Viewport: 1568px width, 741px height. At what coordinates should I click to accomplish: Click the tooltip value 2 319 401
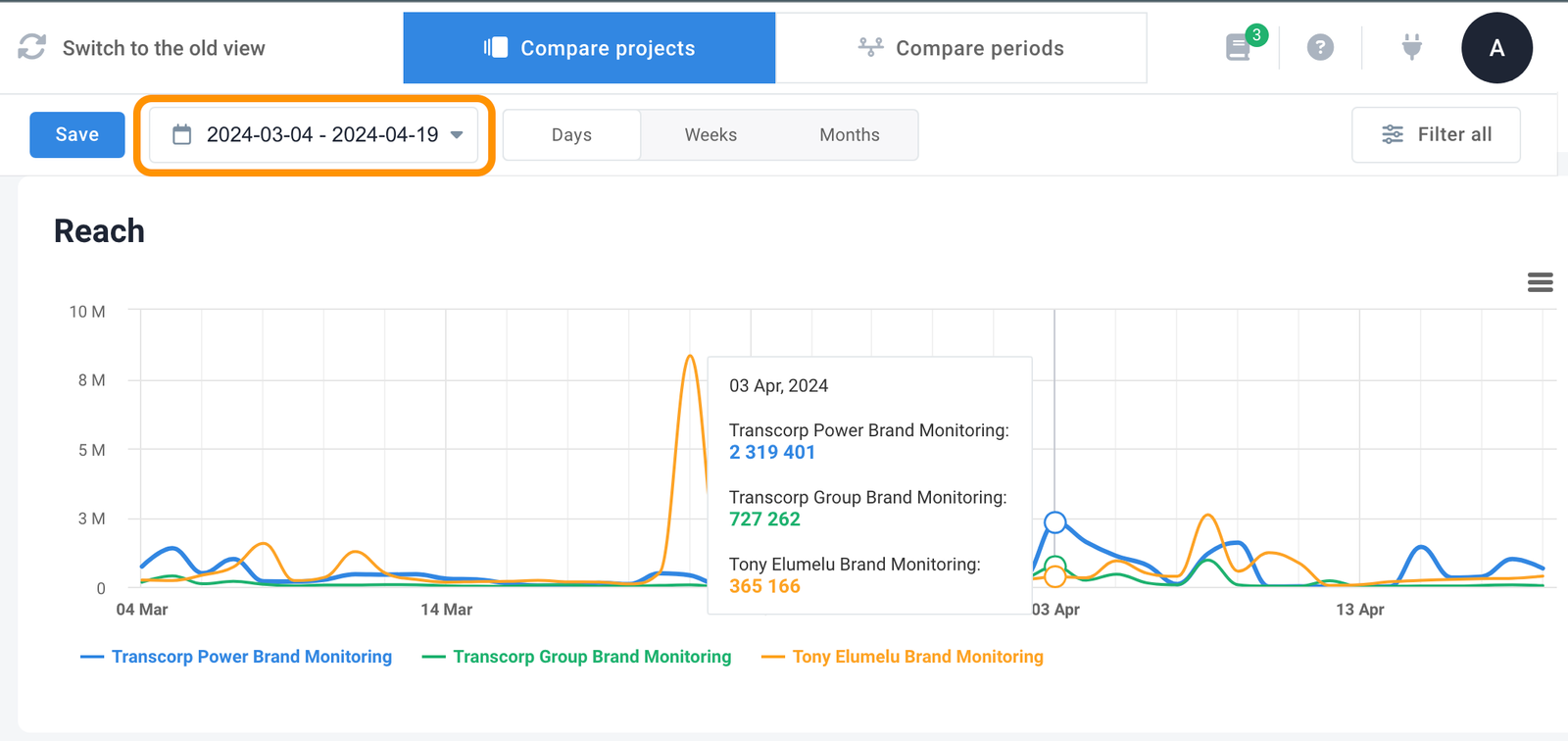pos(772,452)
